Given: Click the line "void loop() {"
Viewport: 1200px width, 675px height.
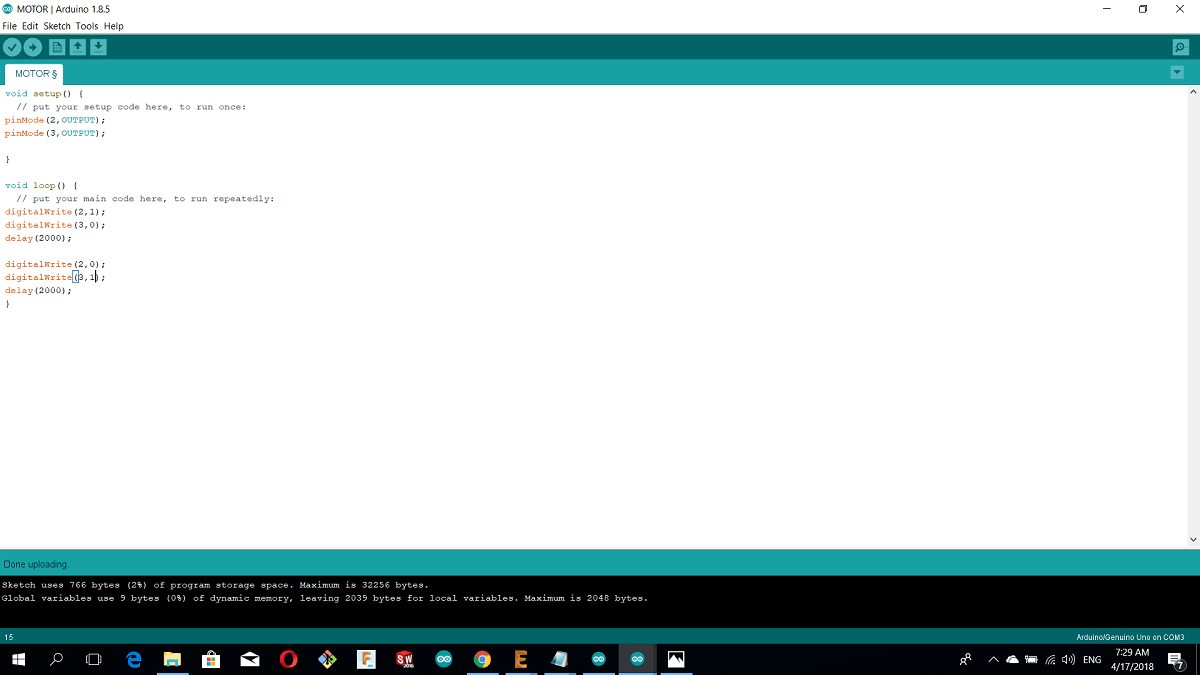Looking at the screenshot, I should 41,185.
